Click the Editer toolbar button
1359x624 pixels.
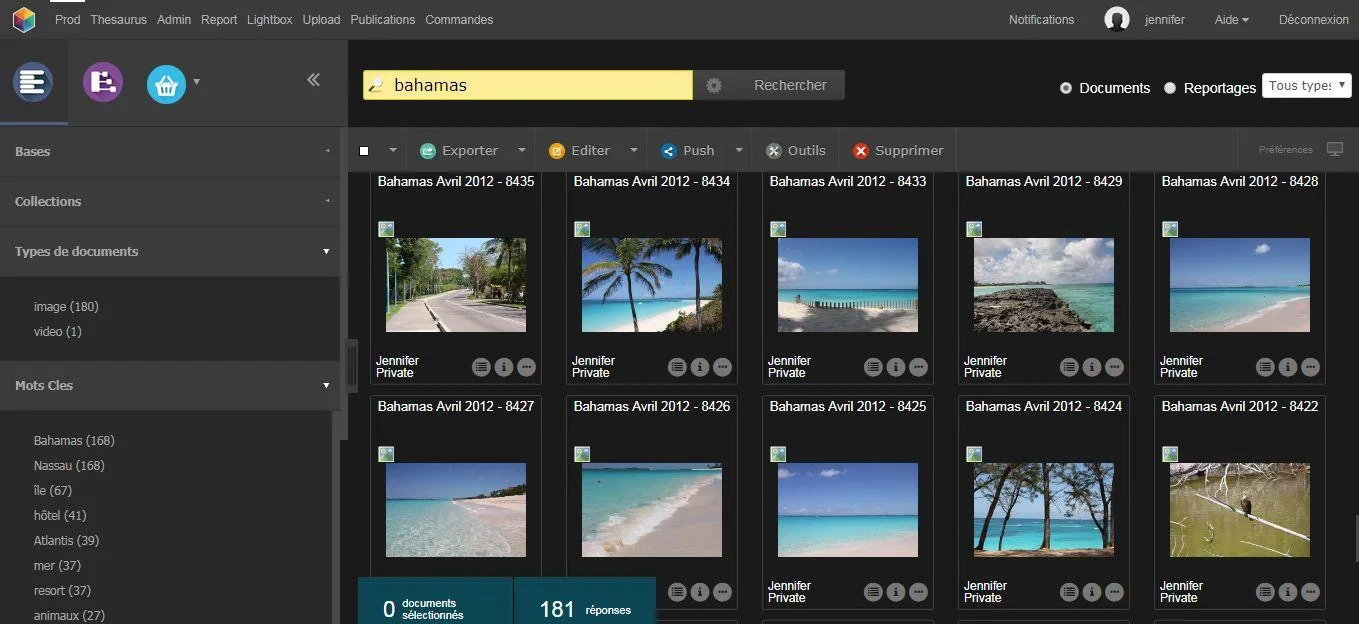coord(580,151)
